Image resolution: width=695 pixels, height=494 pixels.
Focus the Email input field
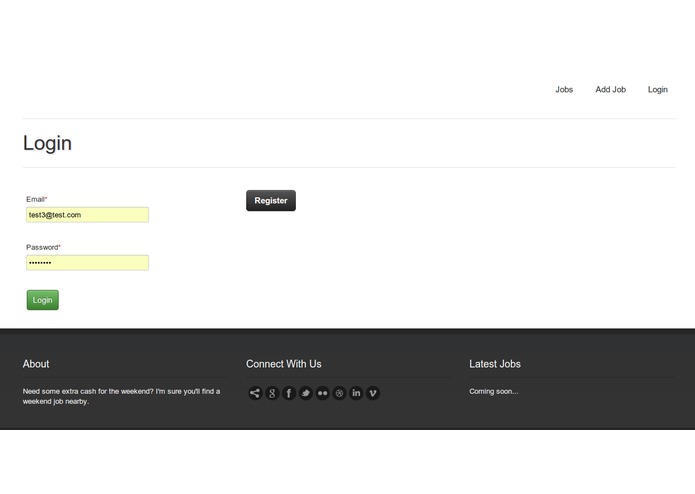click(87, 215)
